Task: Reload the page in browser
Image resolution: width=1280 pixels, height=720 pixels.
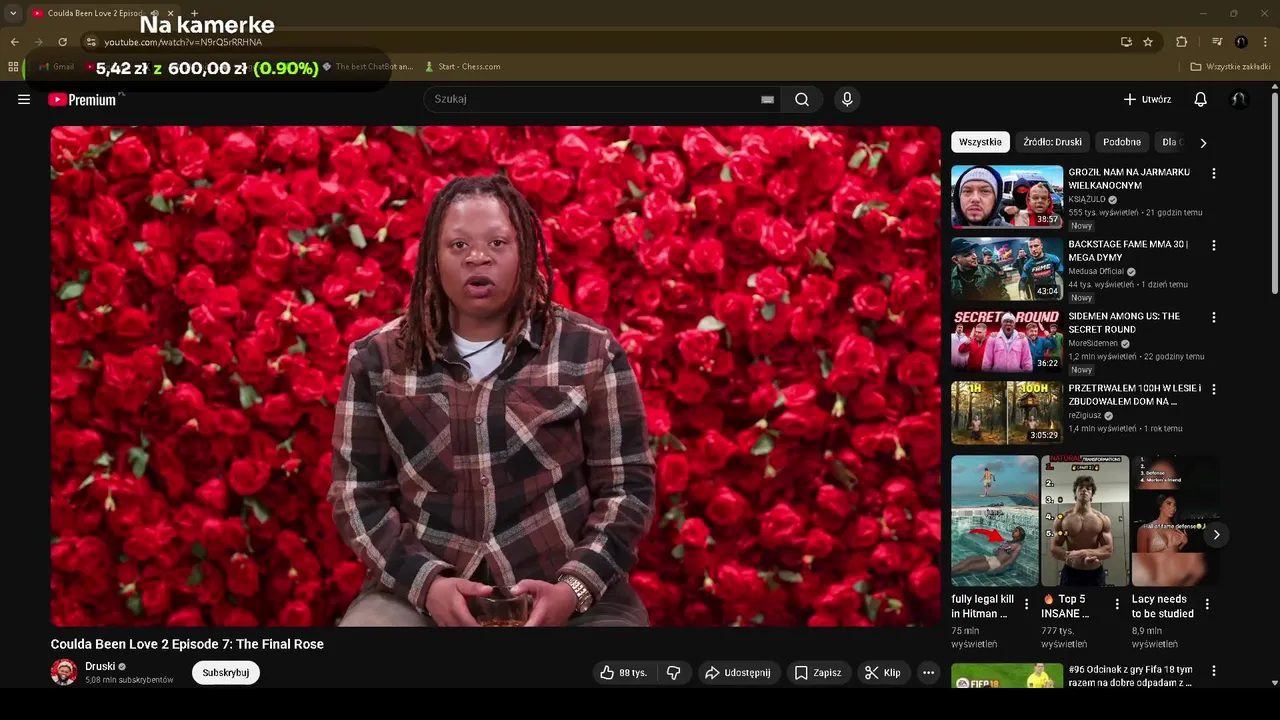Action: click(x=62, y=42)
